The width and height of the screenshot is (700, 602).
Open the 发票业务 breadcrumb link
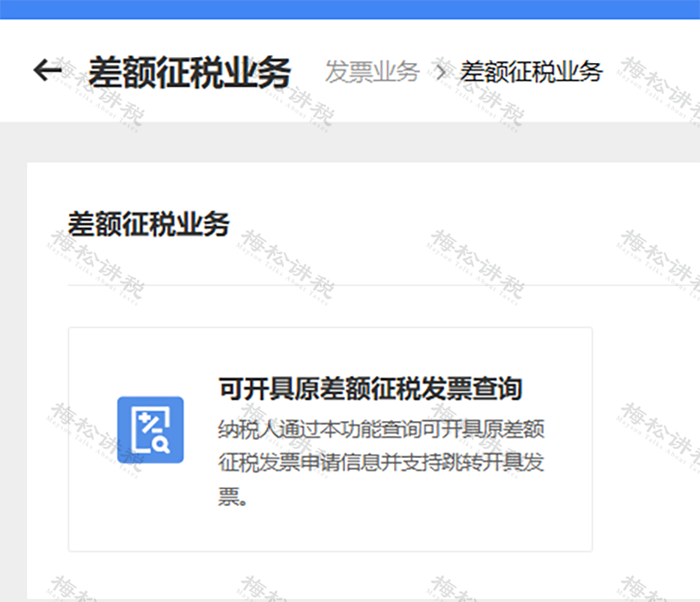pos(372,72)
